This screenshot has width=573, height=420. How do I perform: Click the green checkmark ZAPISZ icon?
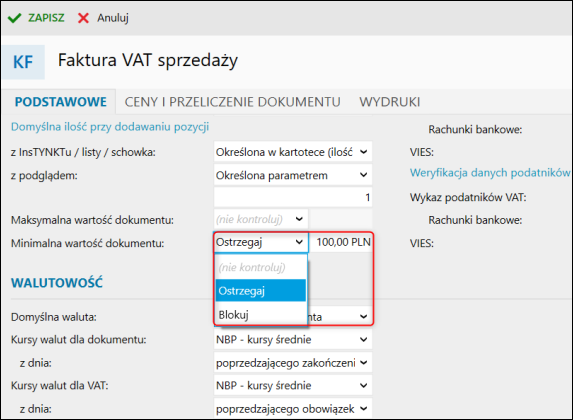click(14, 18)
